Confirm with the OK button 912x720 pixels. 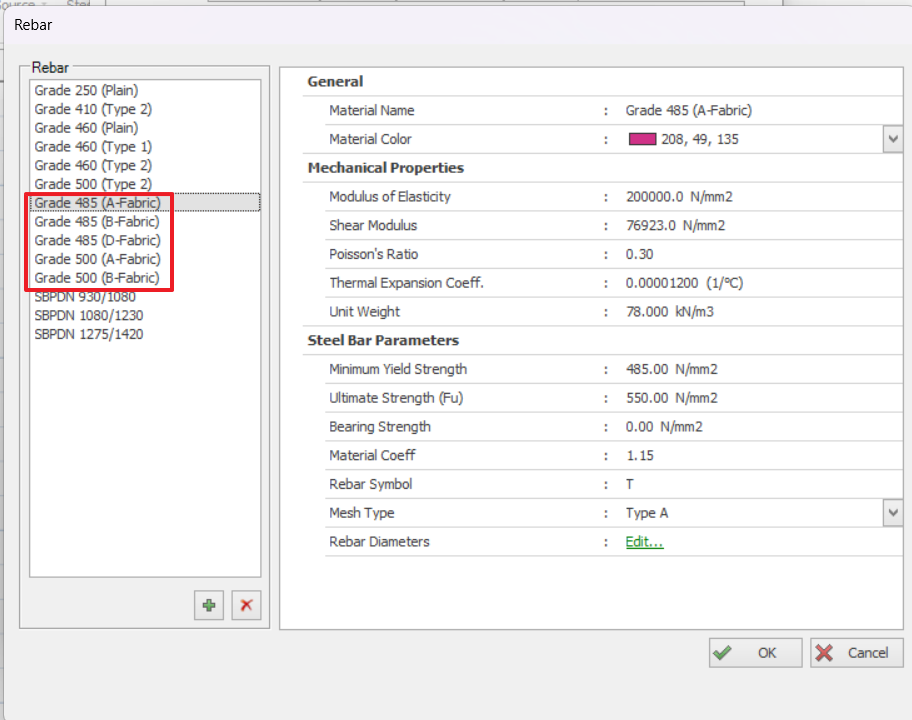point(755,653)
